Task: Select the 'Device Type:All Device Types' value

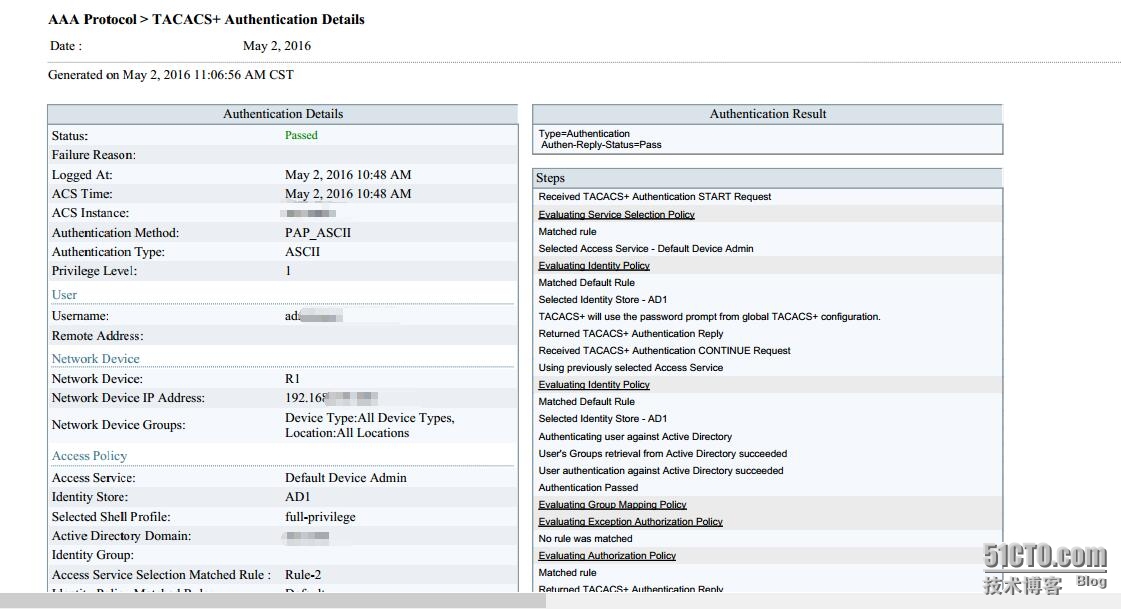Action: click(x=370, y=418)
